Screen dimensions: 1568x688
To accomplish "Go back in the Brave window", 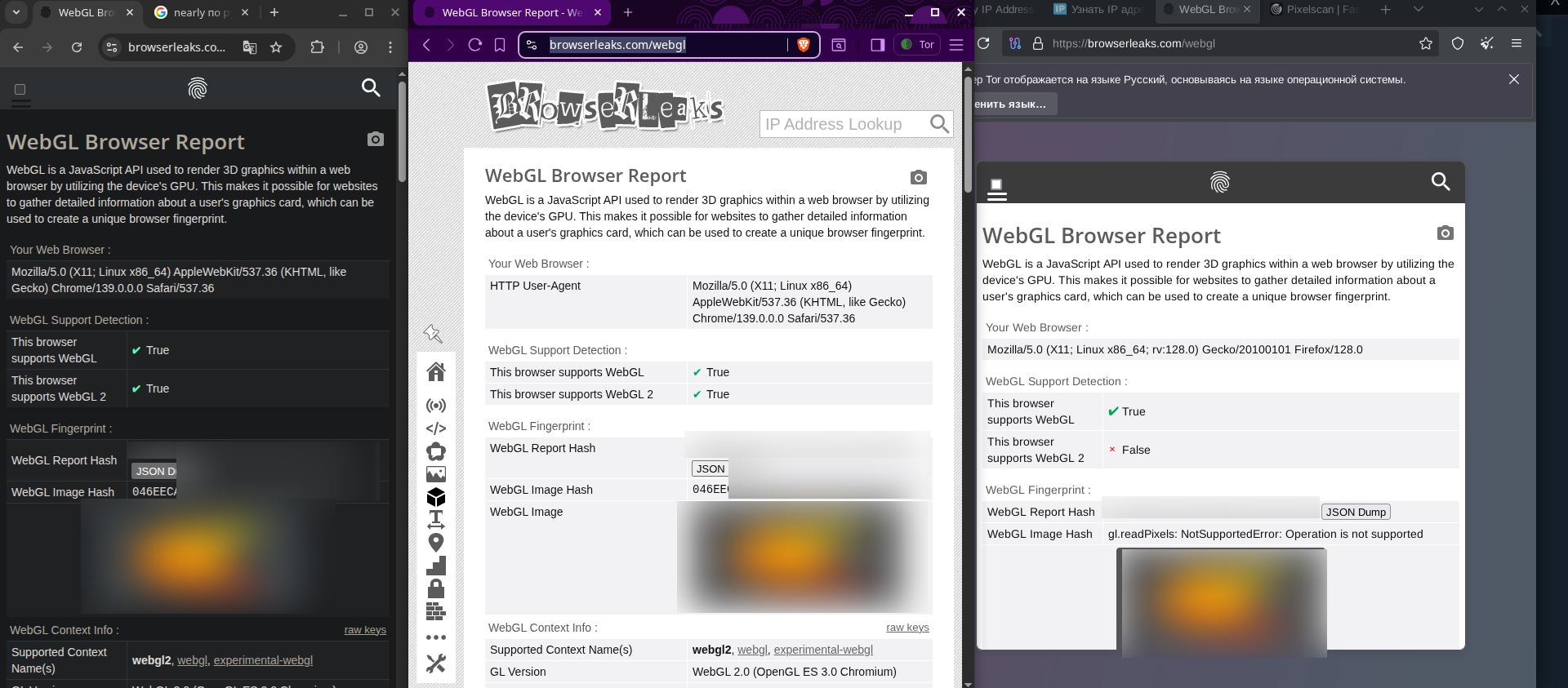I will pyautogui.click(x=425, y=45).
